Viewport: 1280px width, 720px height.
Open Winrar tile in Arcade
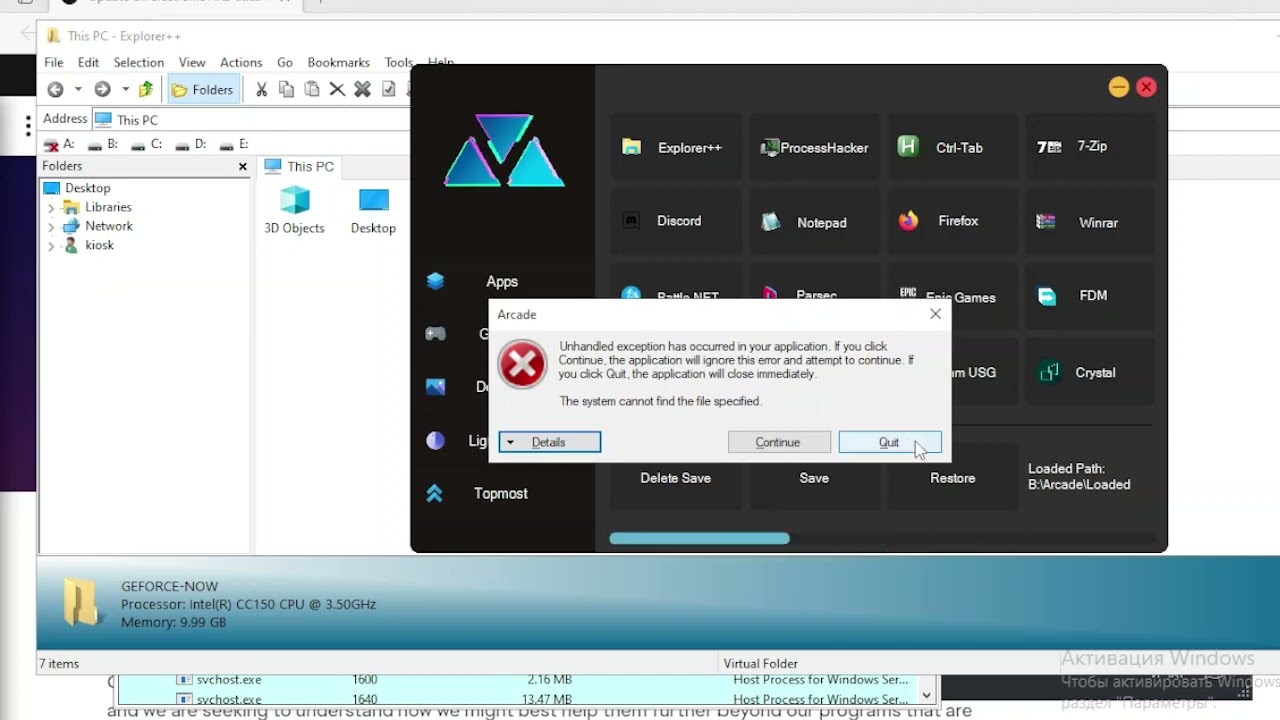(1090, 222)
